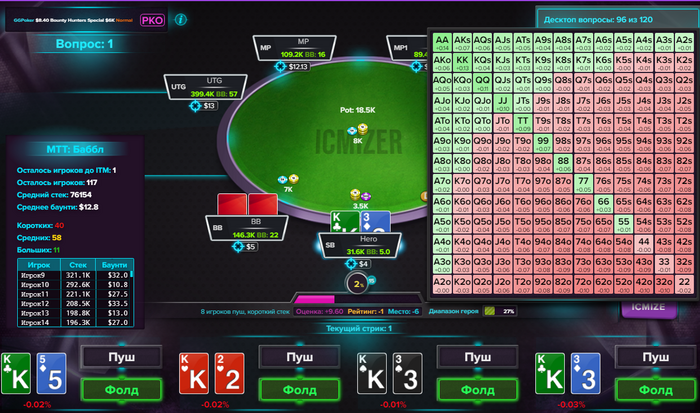This screenshot has height=413, width=700.
Task: Select the AA cell in the range chart
Action: coord(442,42)
